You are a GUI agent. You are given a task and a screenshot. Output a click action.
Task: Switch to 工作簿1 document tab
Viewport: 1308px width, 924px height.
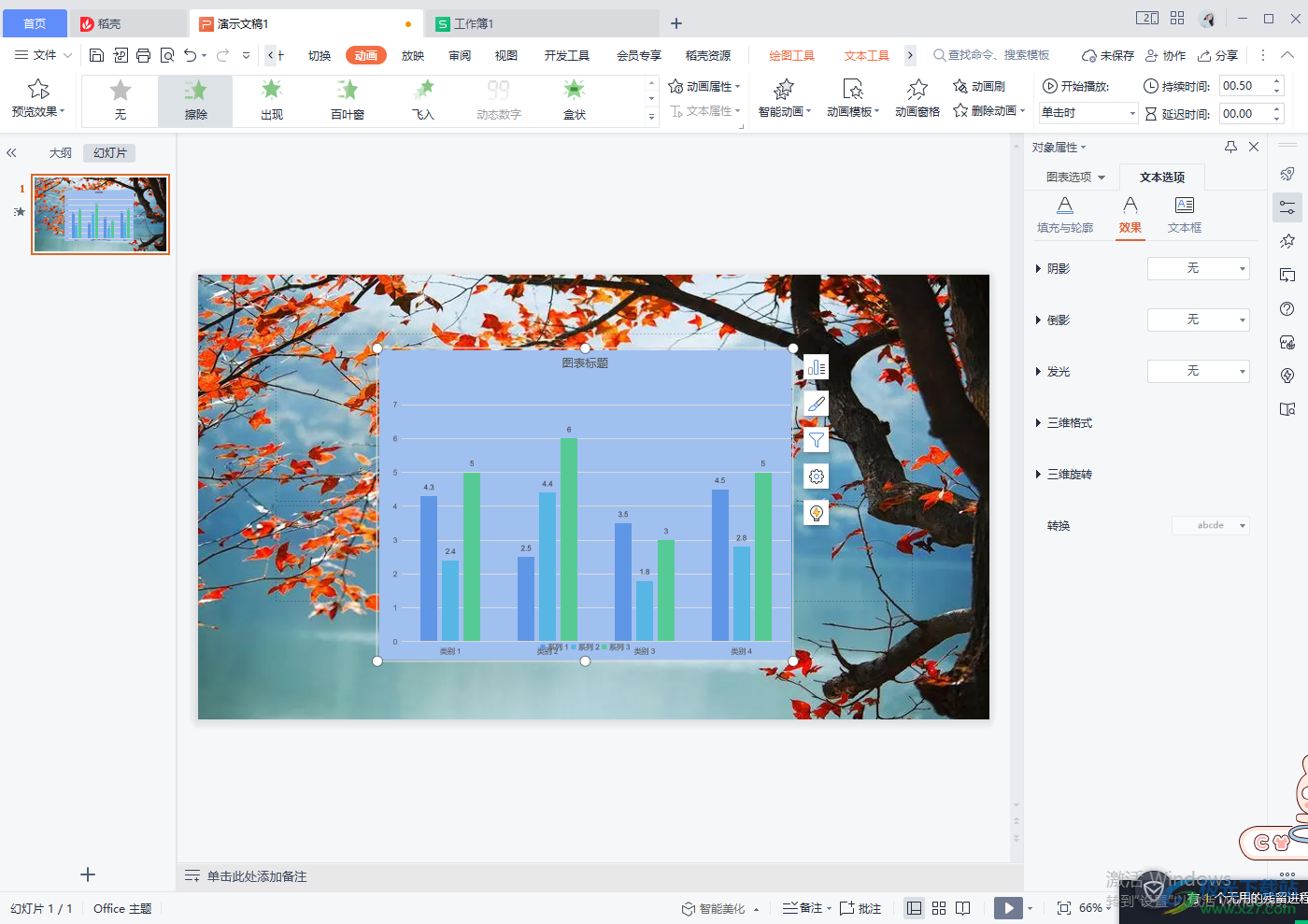pos(543,23)
